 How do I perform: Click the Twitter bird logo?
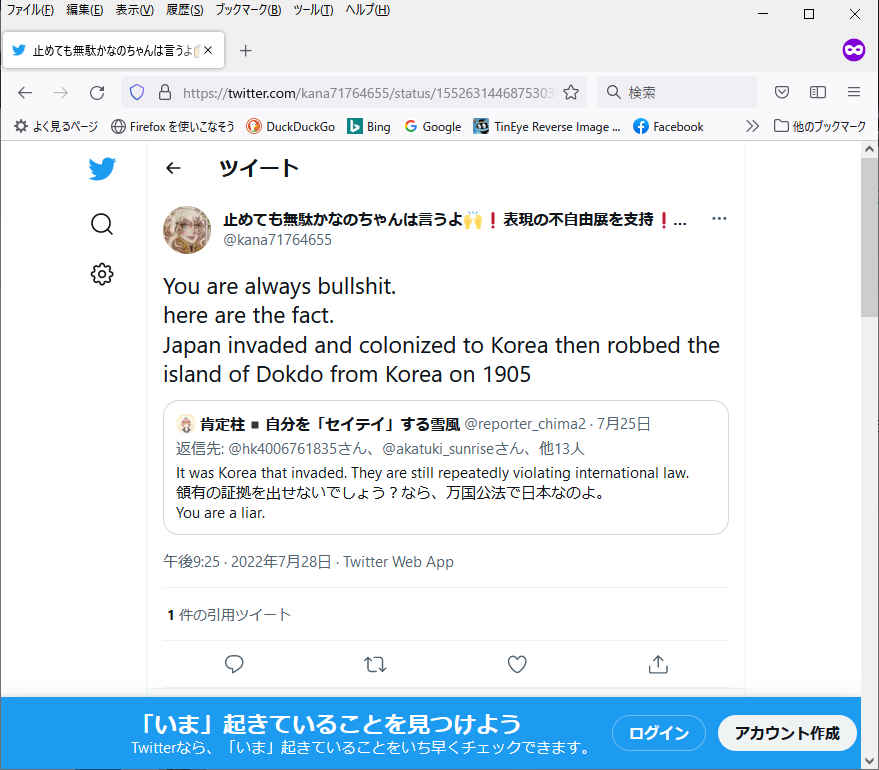101,169
